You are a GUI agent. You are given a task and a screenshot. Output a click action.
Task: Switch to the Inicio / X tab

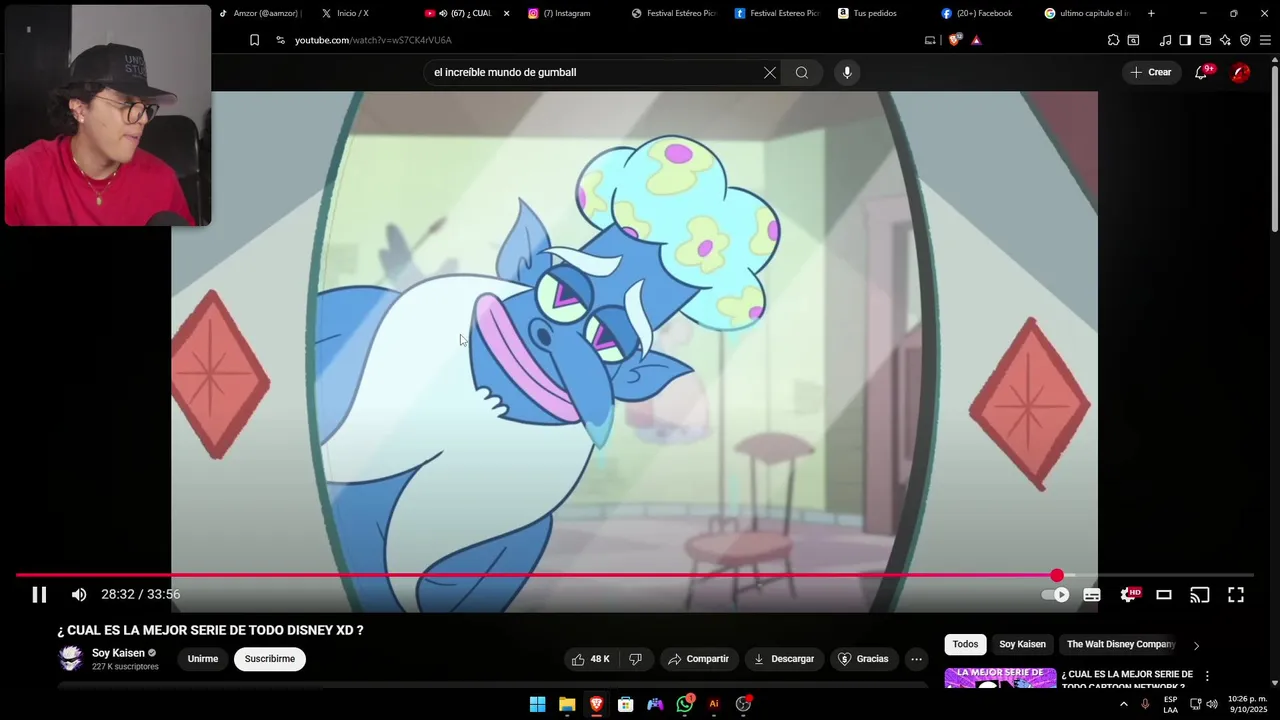coord(352,13)
